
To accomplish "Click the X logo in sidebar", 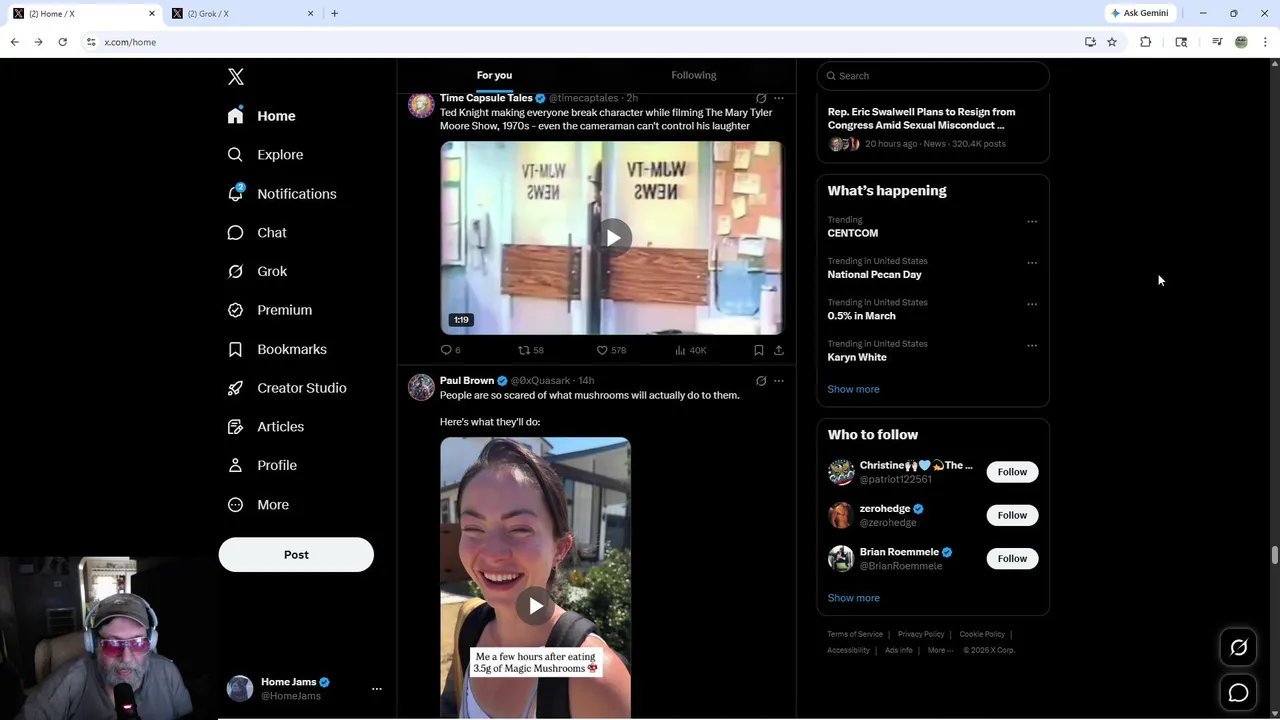I will (235, 77).
